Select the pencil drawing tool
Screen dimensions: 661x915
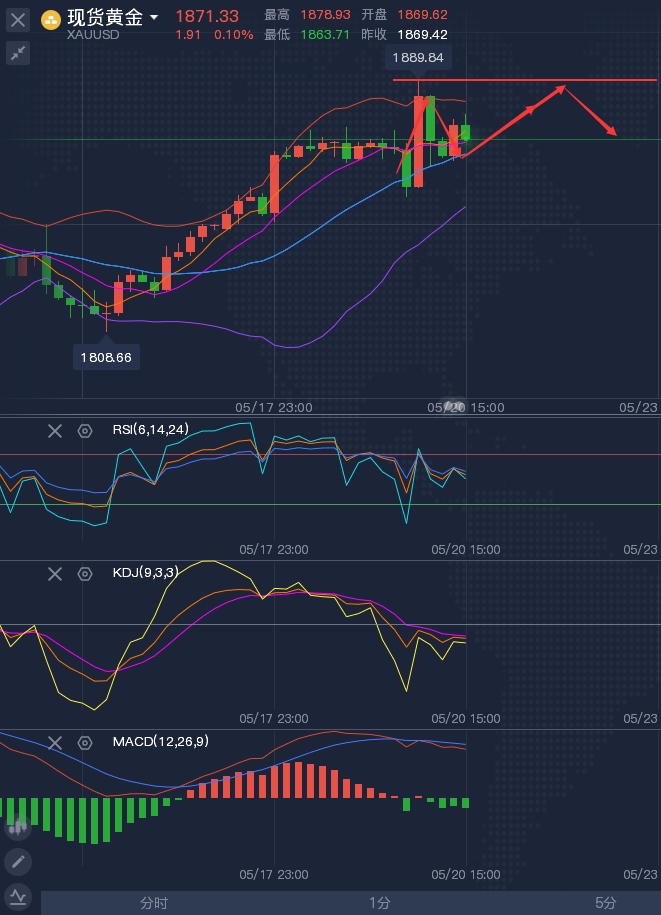coord(18,861)
